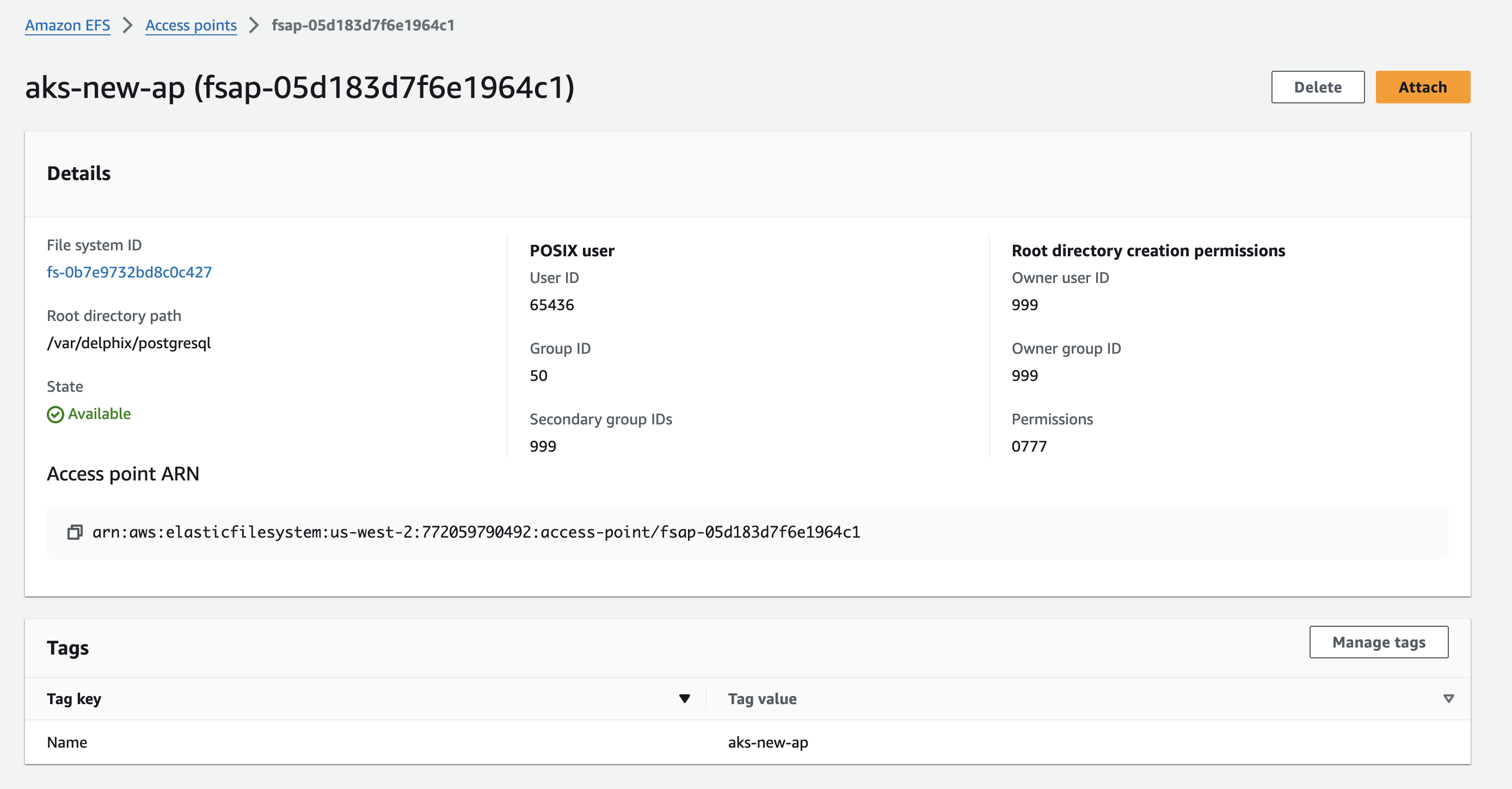Copy the access point ARN icon
Screen dimensions: 1512x789
(x=75, y=532)
